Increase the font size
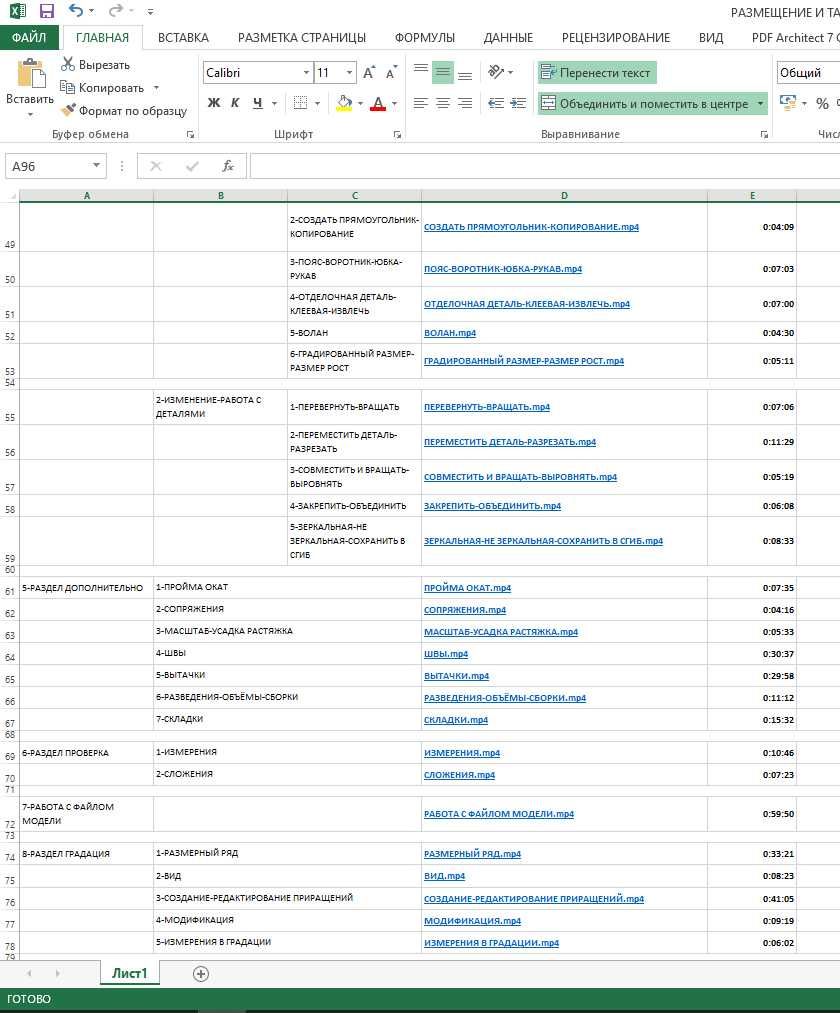The height and width of the screenshot is (1013, 840). (x=368, y=72)
